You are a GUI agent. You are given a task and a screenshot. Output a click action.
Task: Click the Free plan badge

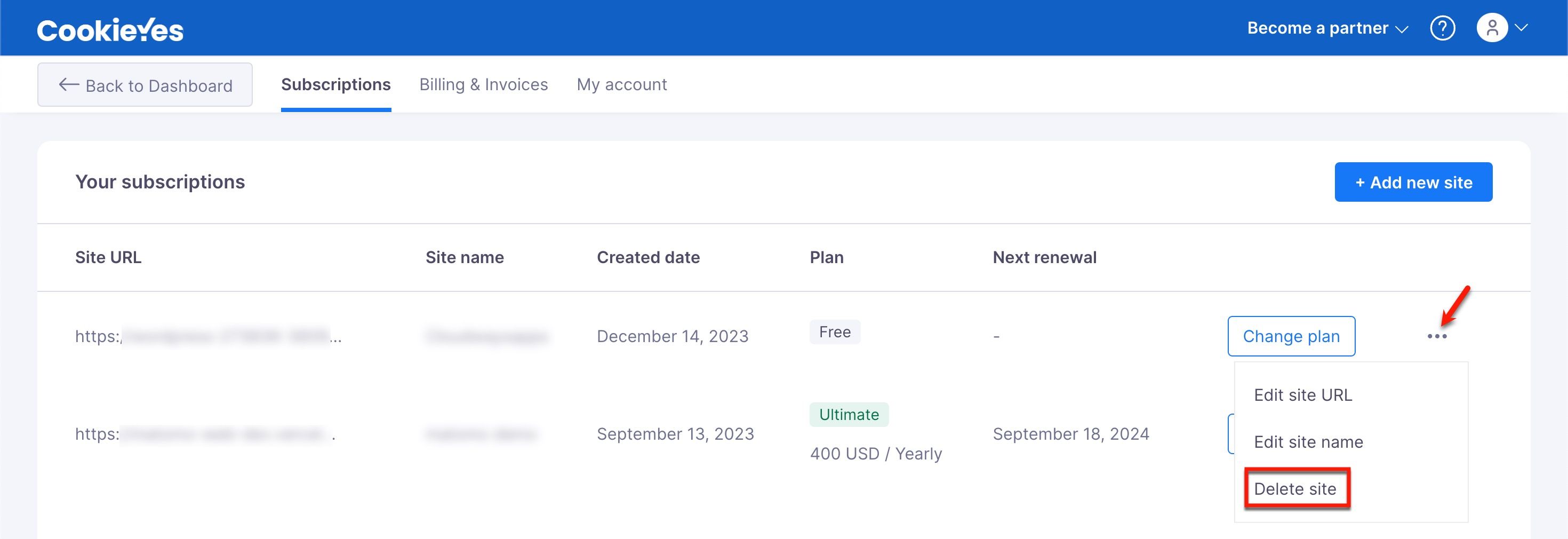pyautogui.click(x=835, y=332)
